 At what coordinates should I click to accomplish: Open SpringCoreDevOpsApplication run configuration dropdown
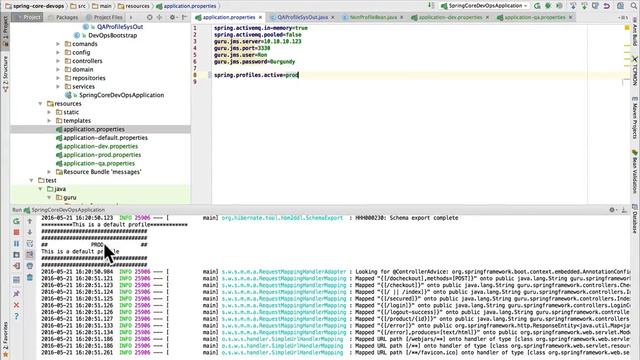(x=484, y=6)
